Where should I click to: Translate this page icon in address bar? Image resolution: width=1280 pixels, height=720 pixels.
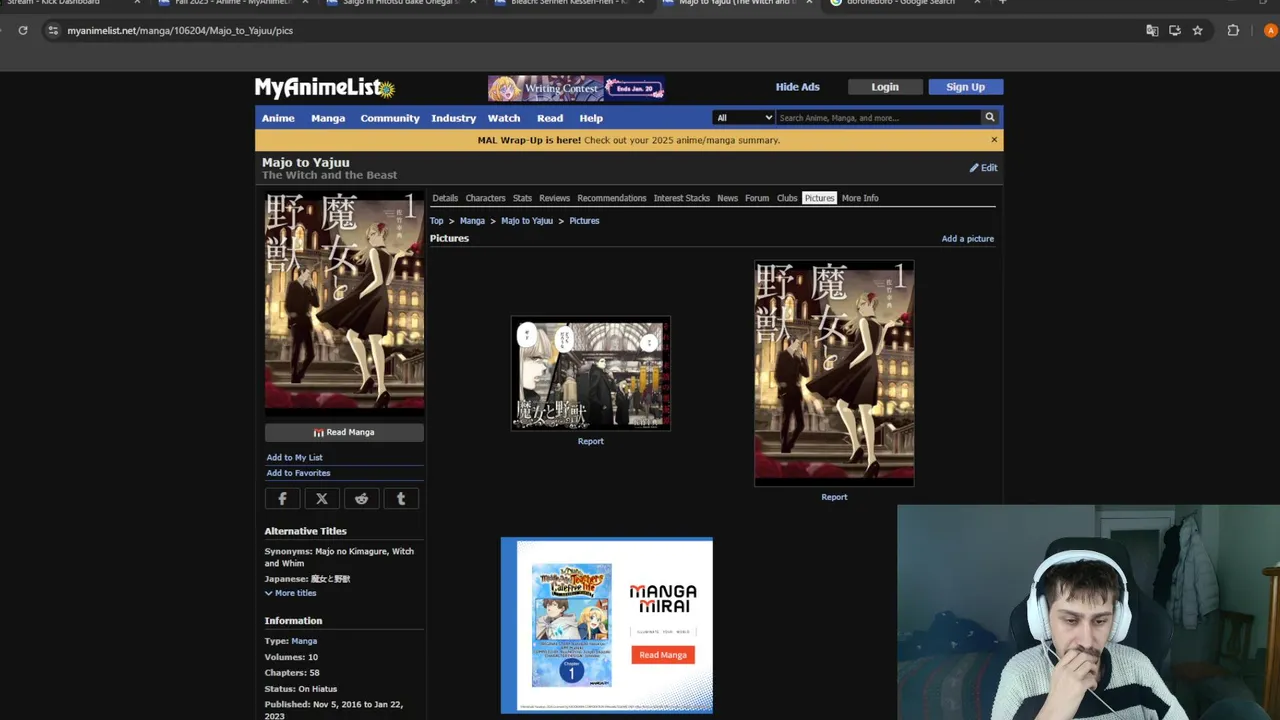1152,30
